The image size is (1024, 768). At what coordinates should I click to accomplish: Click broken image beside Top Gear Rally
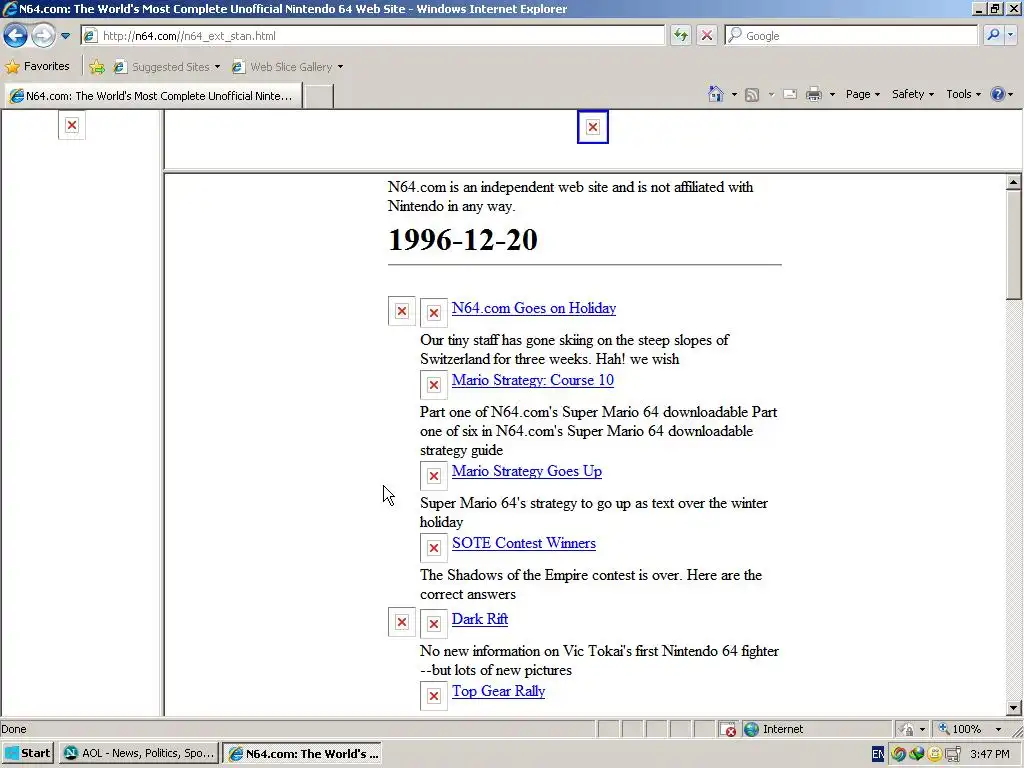point(434,696)
